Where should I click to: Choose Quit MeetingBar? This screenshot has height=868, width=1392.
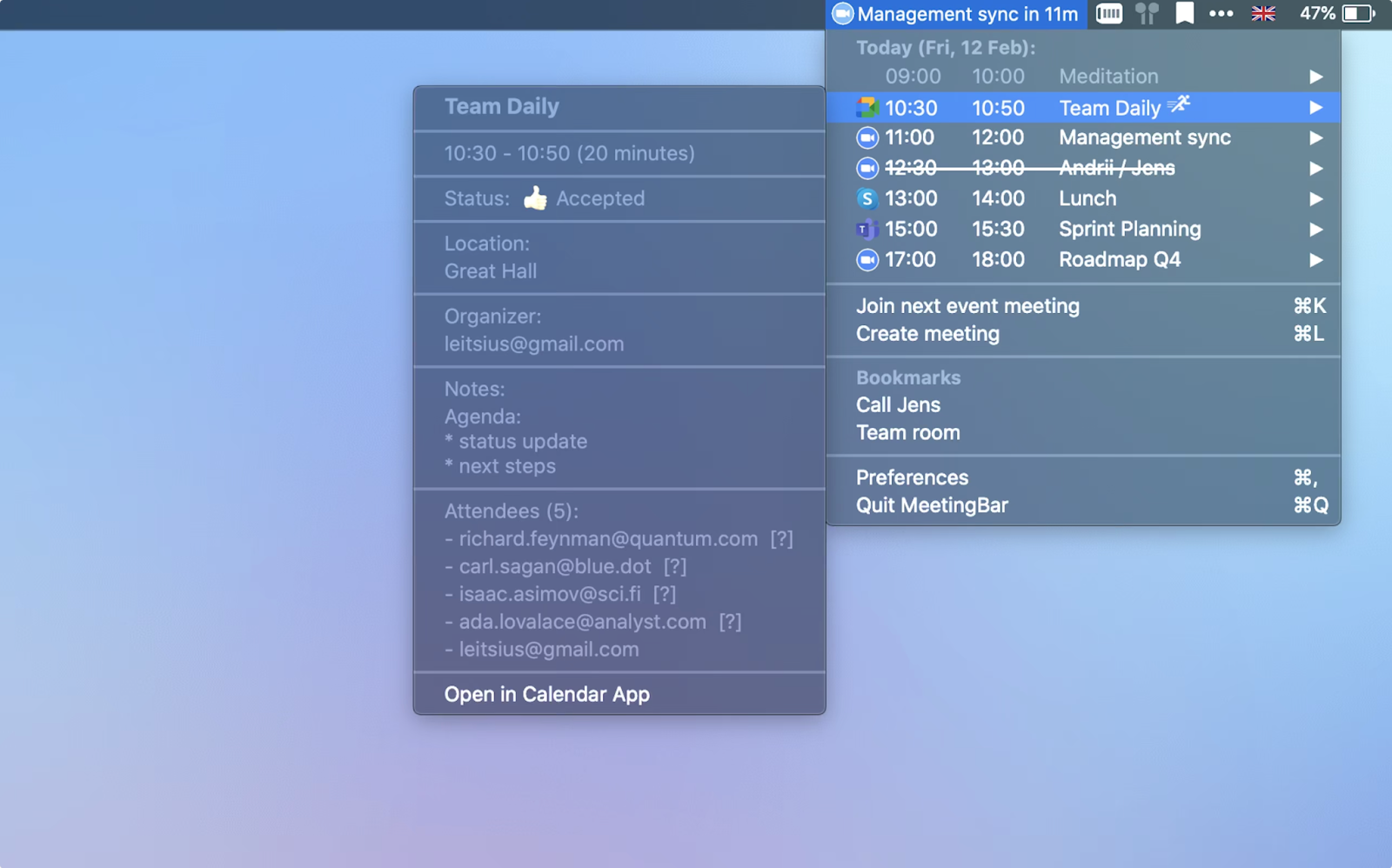1083,505
